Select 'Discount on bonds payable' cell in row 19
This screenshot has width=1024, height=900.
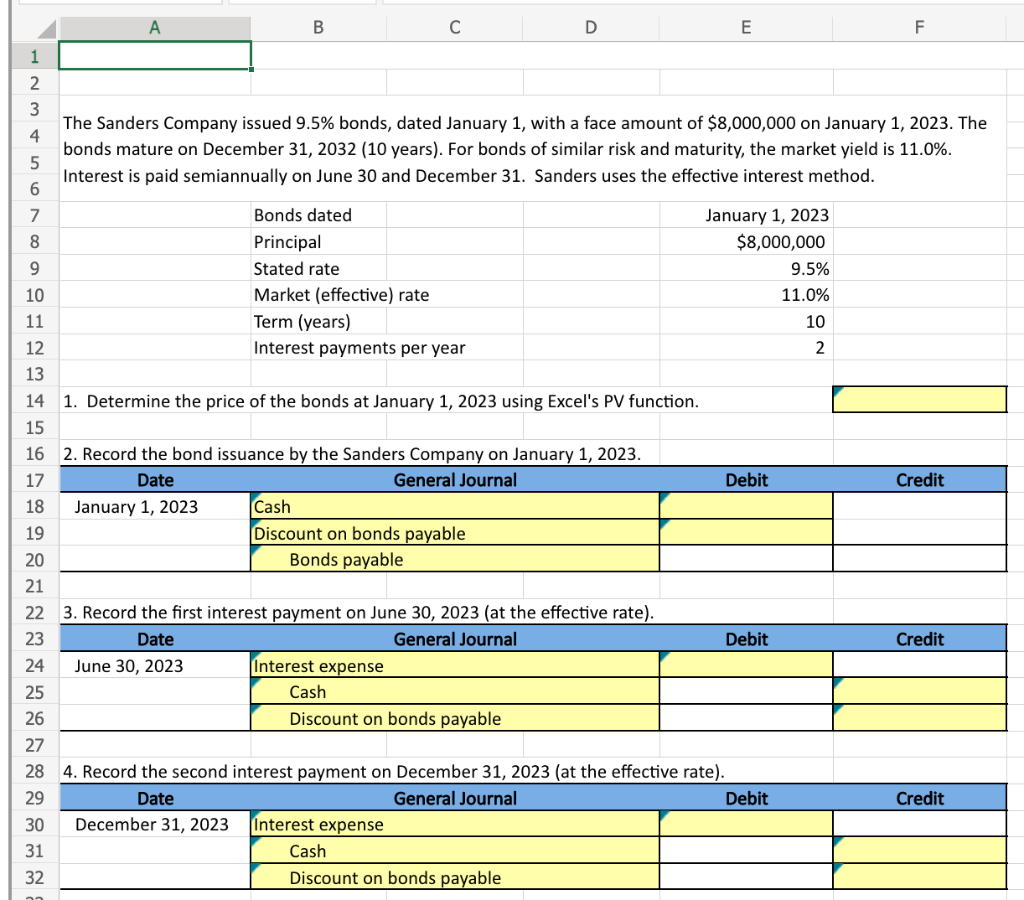tap(455, 533)
